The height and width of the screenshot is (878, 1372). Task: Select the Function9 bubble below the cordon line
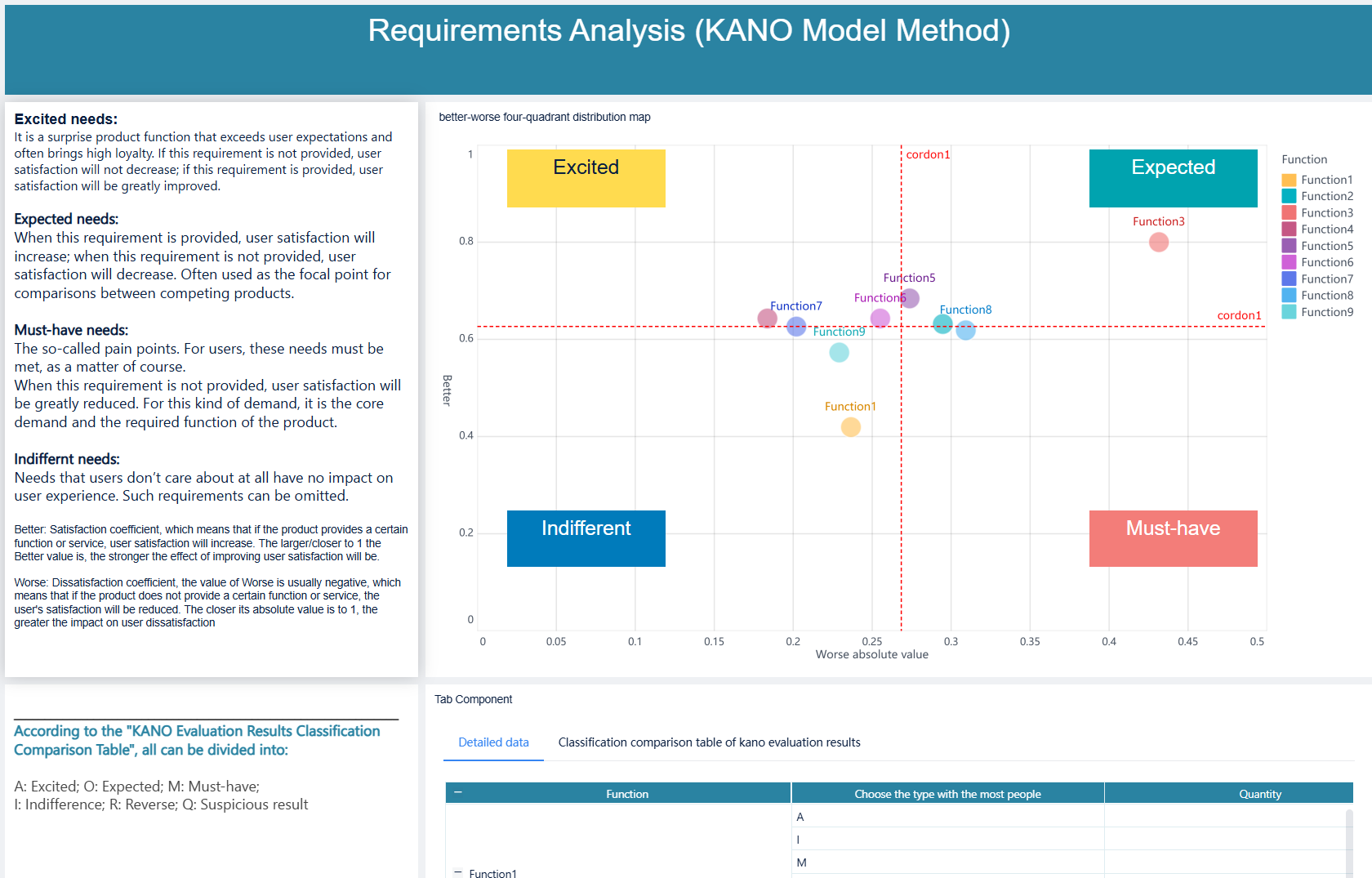click(x=839, y=352)
